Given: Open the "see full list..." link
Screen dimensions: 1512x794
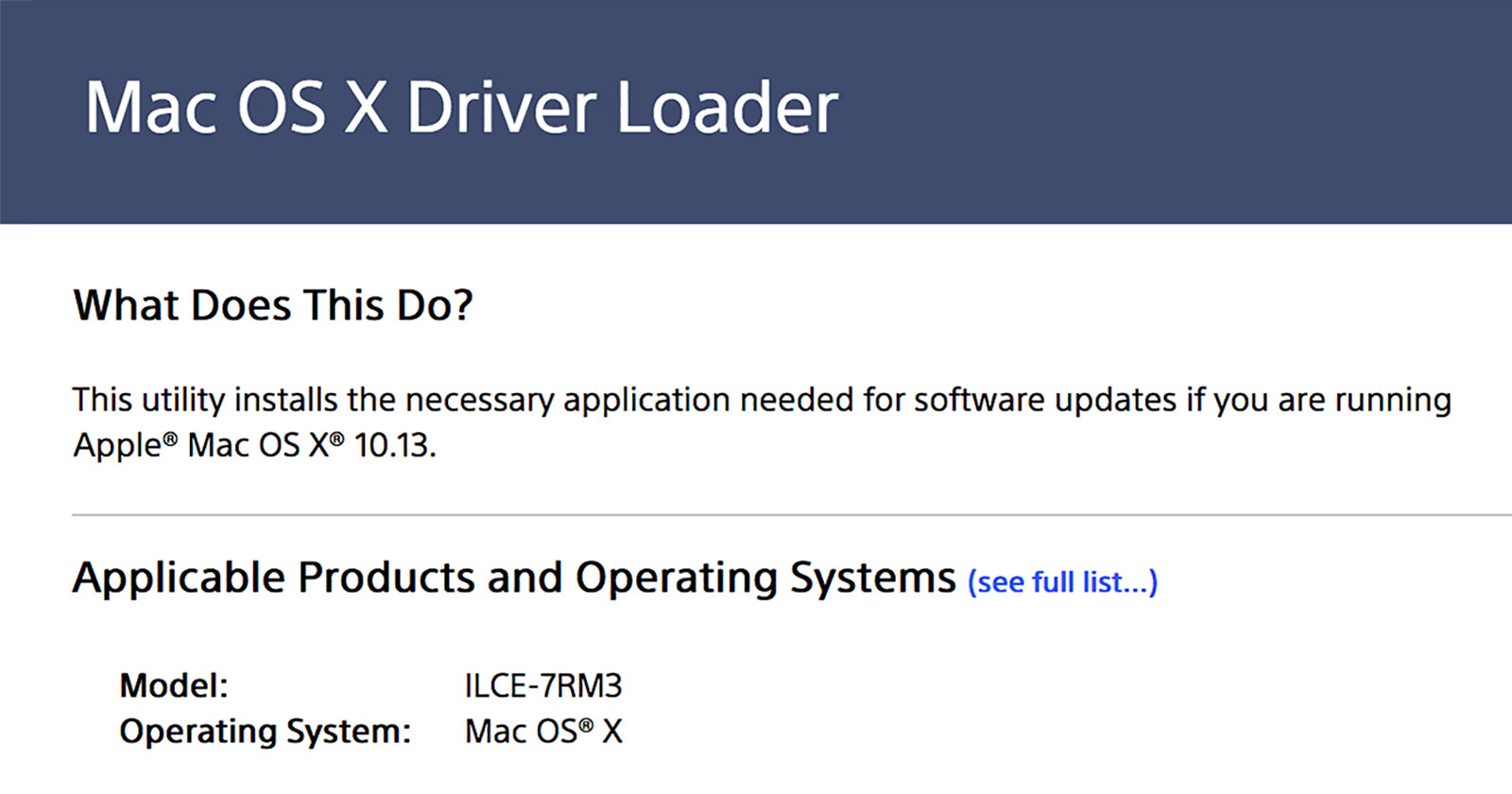Looking at the screenshot, I should point(1062,582).
